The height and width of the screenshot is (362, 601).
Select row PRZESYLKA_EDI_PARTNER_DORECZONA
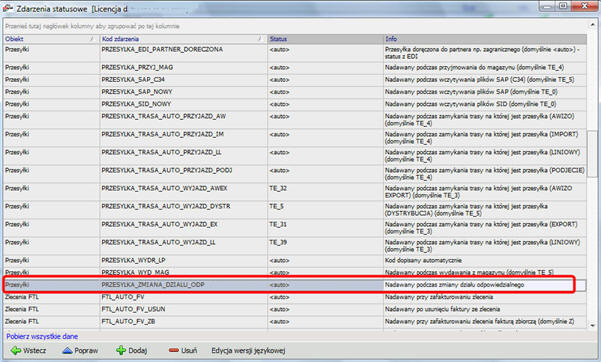[x=295, y=53]
